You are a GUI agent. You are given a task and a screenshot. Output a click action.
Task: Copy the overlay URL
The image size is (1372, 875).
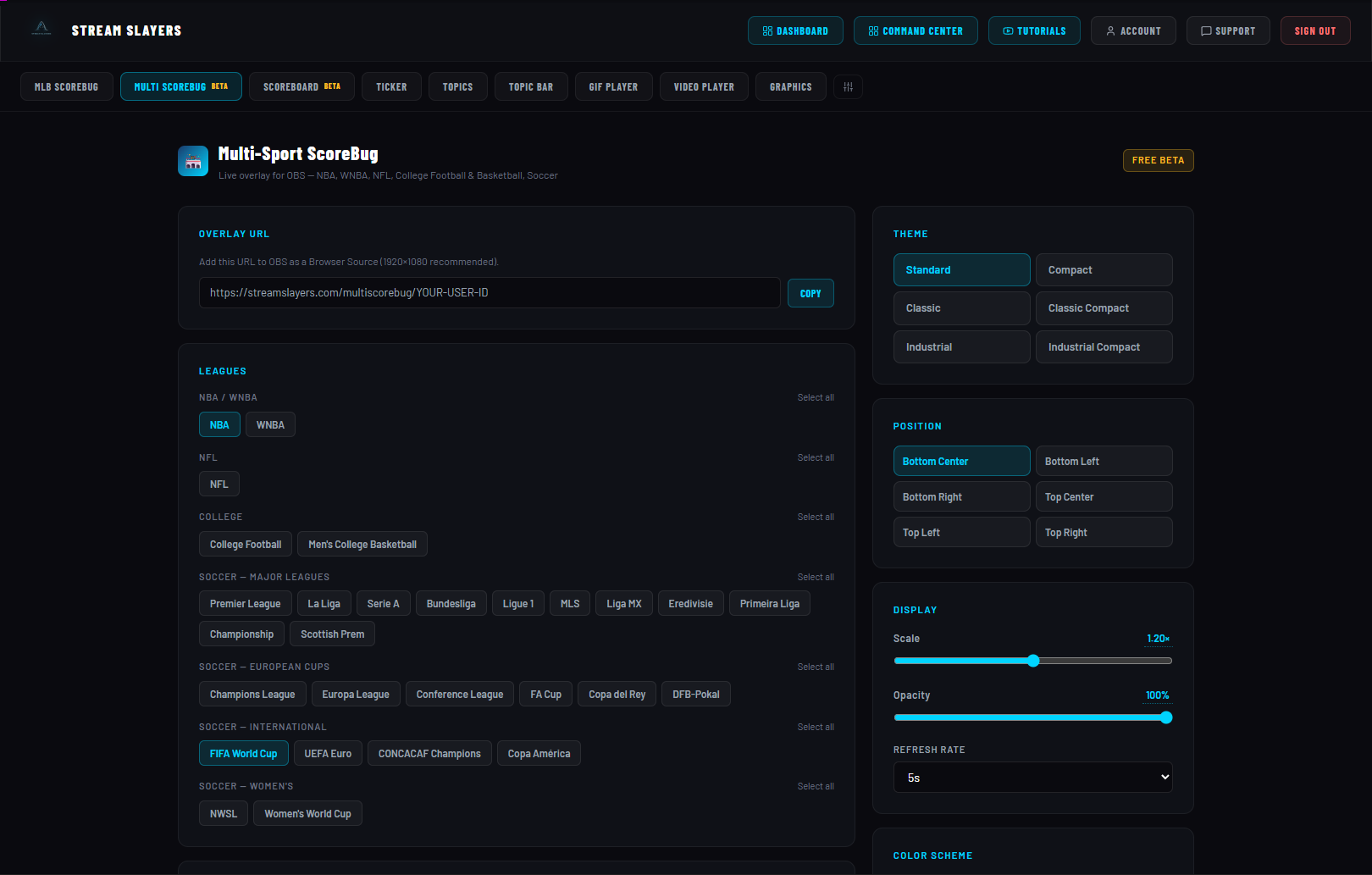[x=810, y=293]
